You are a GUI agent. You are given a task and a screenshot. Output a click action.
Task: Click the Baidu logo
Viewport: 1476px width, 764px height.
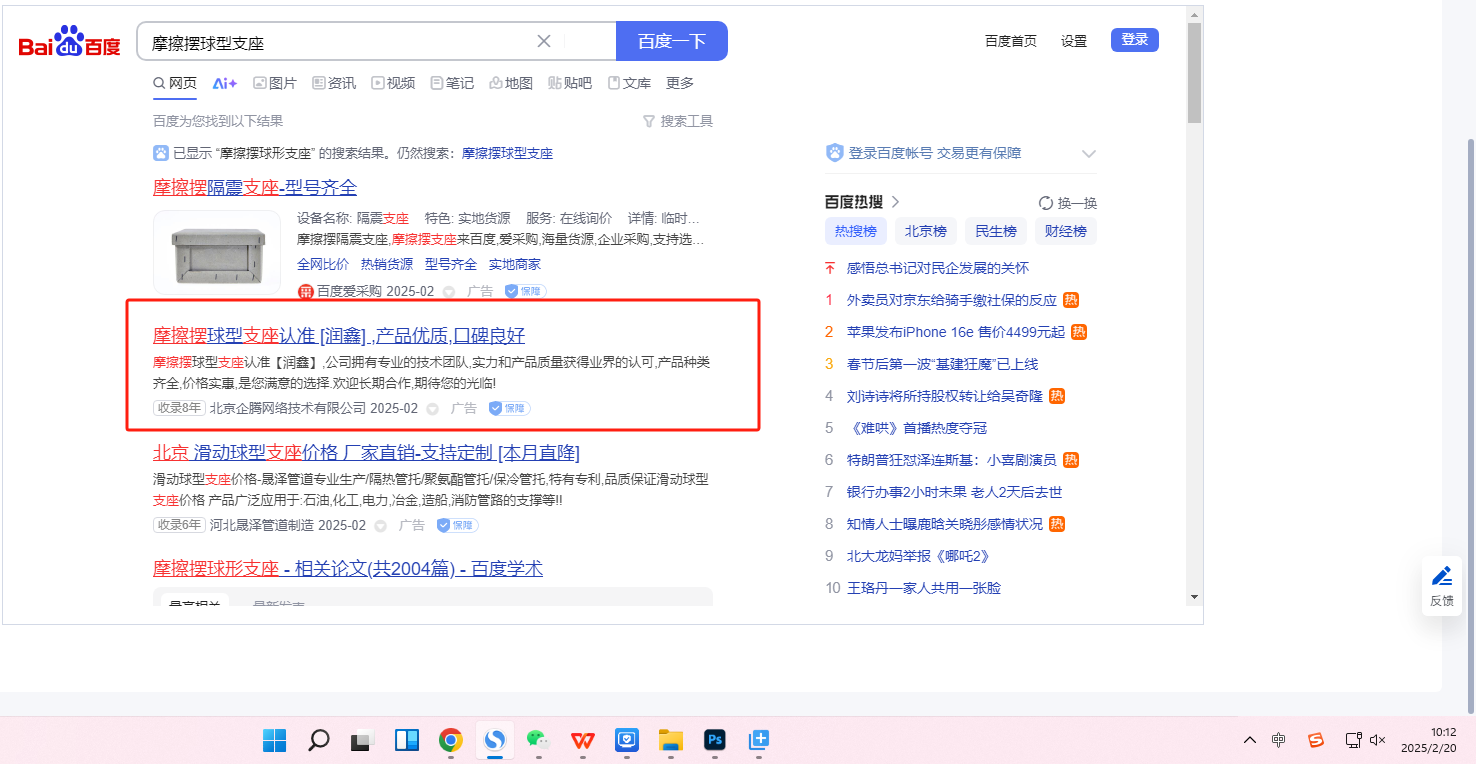point(69,42)
